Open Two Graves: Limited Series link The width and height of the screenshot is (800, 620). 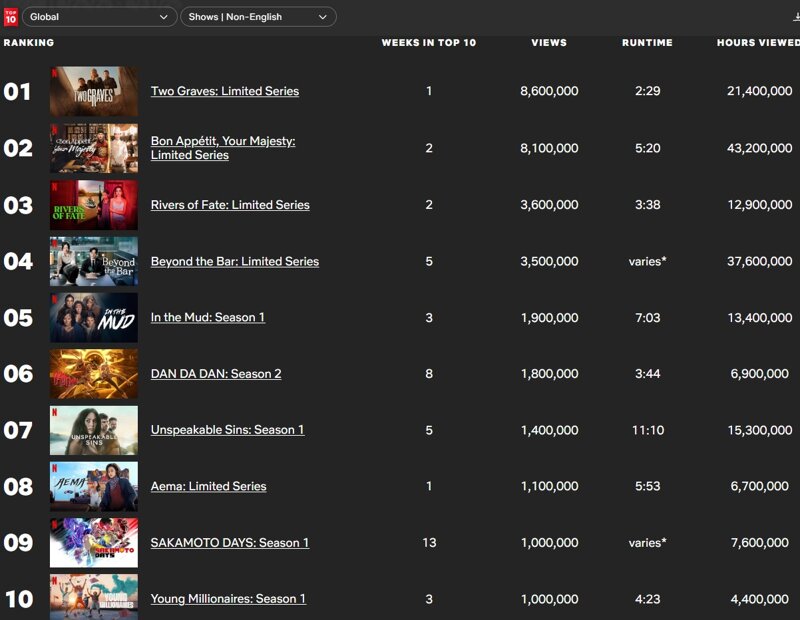click(x=225, y=91)
